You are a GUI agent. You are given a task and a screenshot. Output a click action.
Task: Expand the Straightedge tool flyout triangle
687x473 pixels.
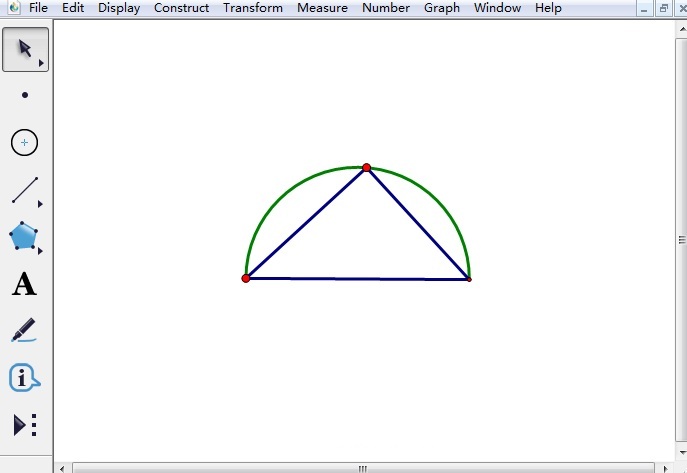40,204
